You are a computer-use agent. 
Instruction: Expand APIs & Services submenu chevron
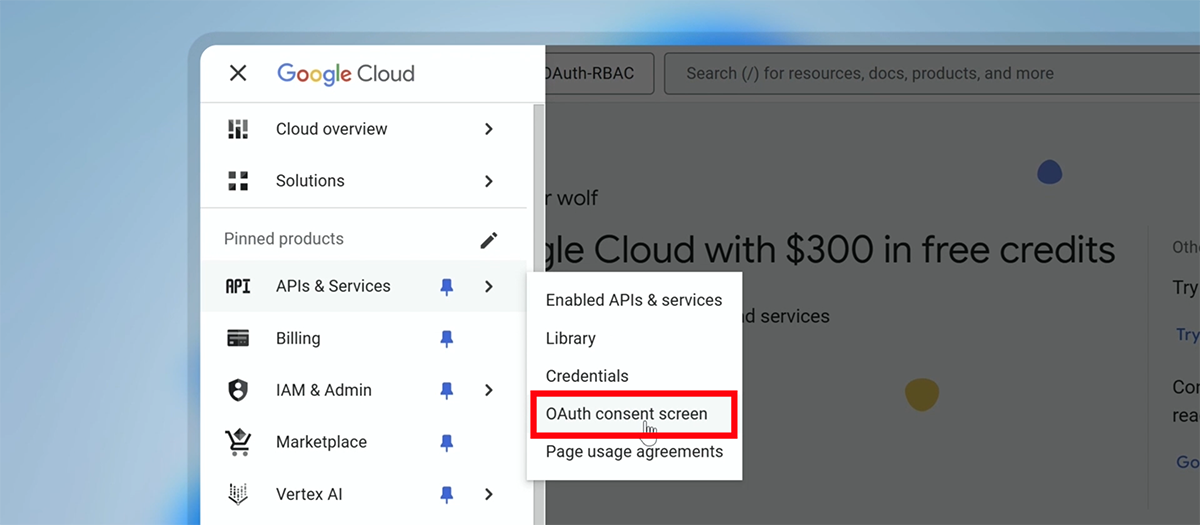pos(489,286)
